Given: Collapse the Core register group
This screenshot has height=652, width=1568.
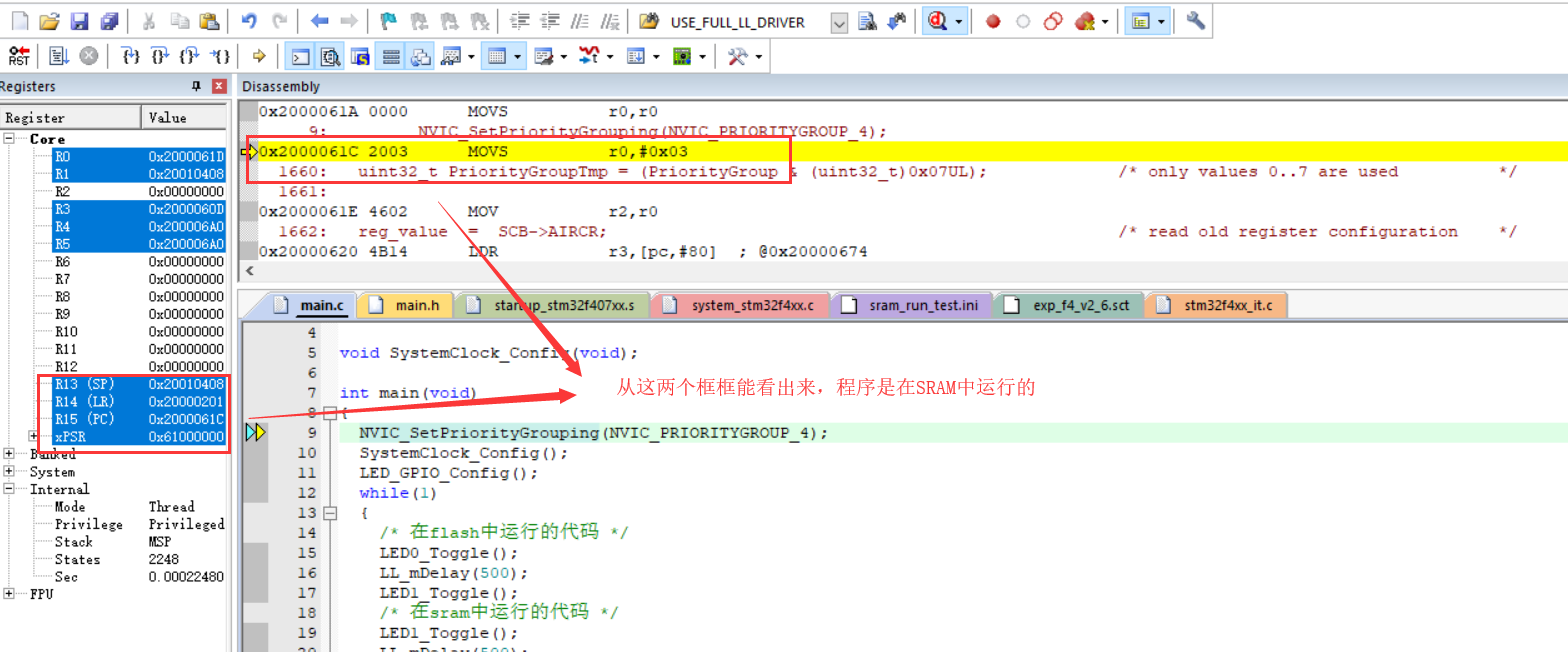Looking at the screenshot, I should [x=9, y=139].
